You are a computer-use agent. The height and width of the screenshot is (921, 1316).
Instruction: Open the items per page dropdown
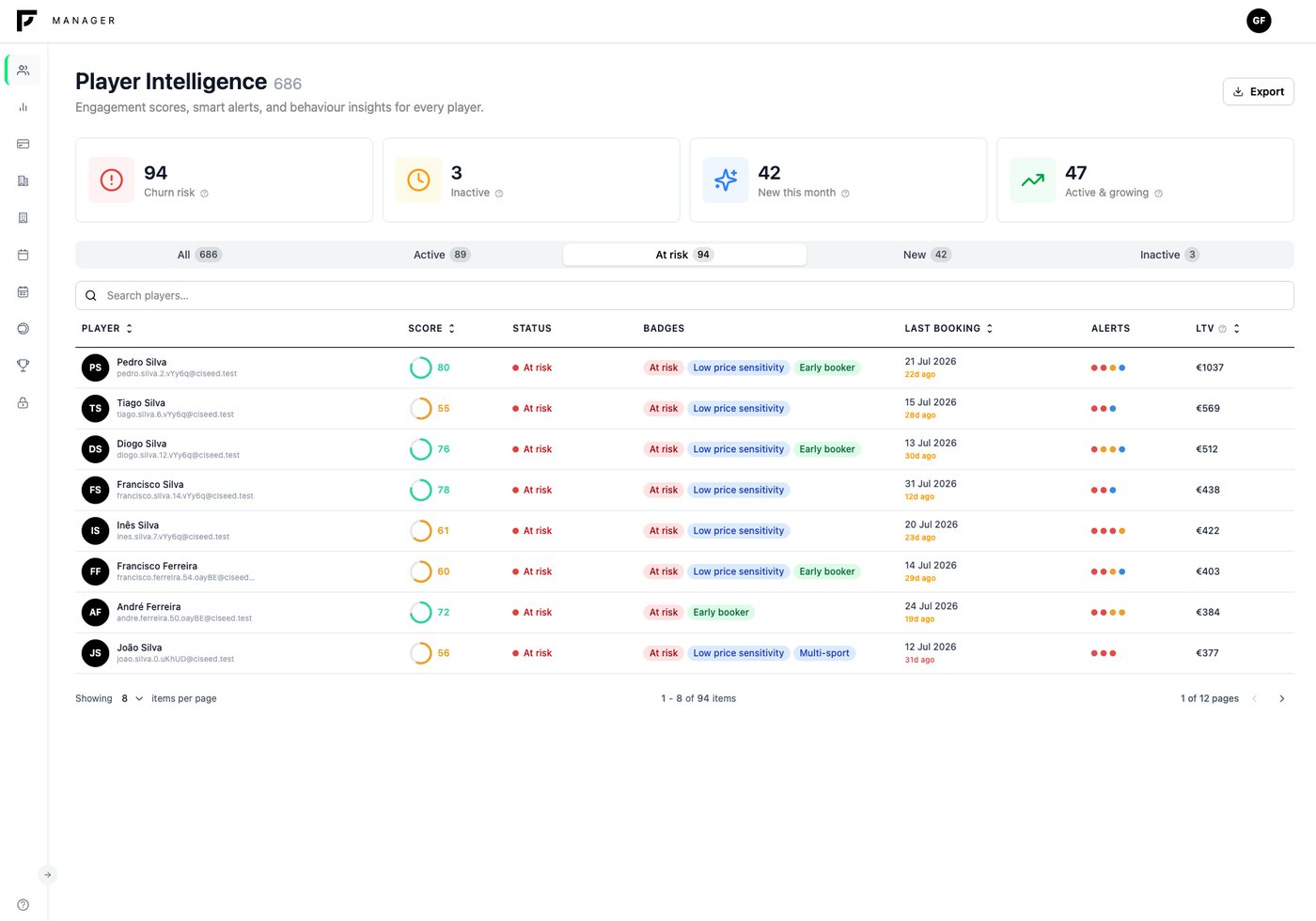click(x=132, y=699)
